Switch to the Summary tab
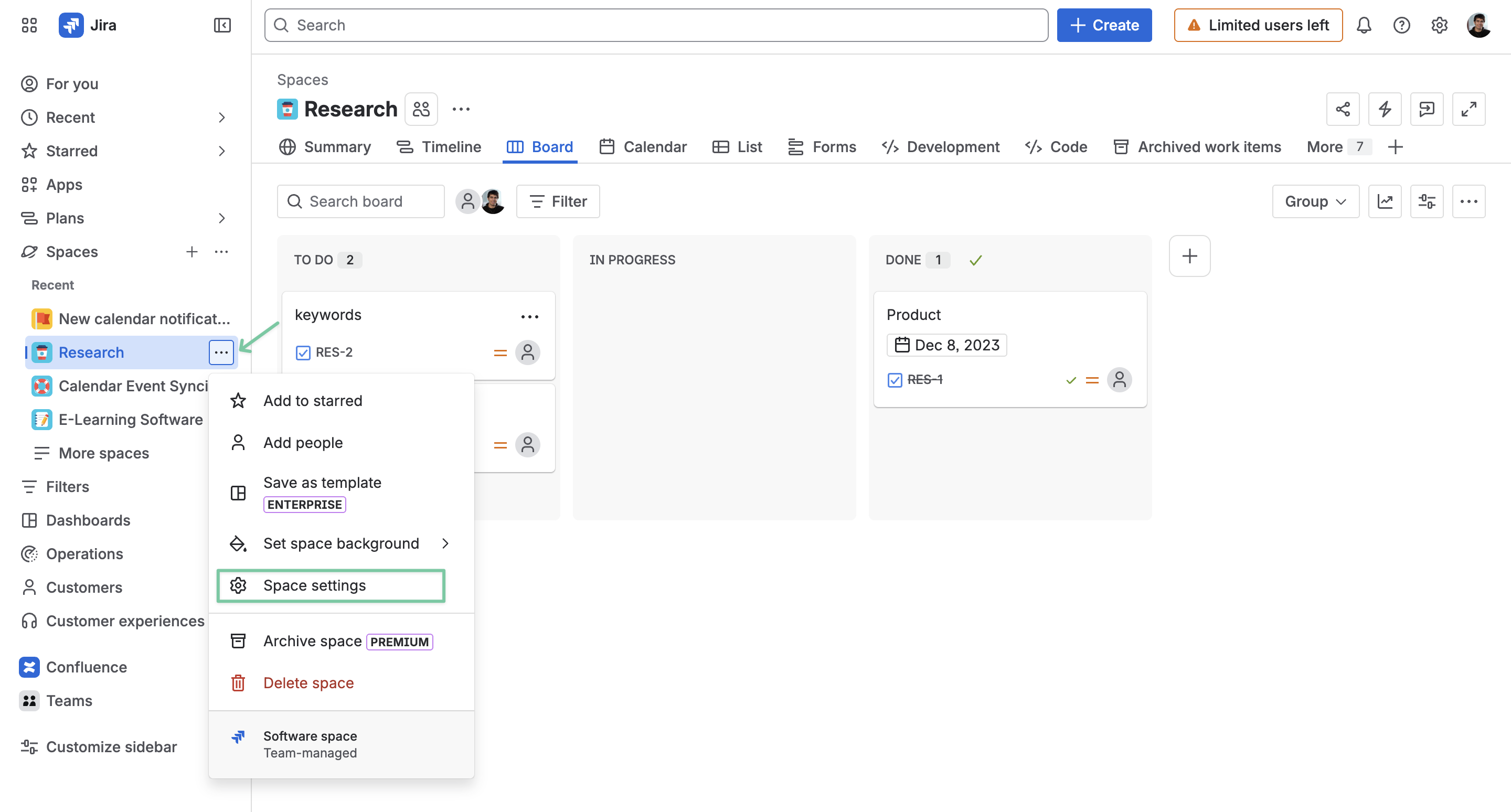1511x812 pixels. [325, 146]
